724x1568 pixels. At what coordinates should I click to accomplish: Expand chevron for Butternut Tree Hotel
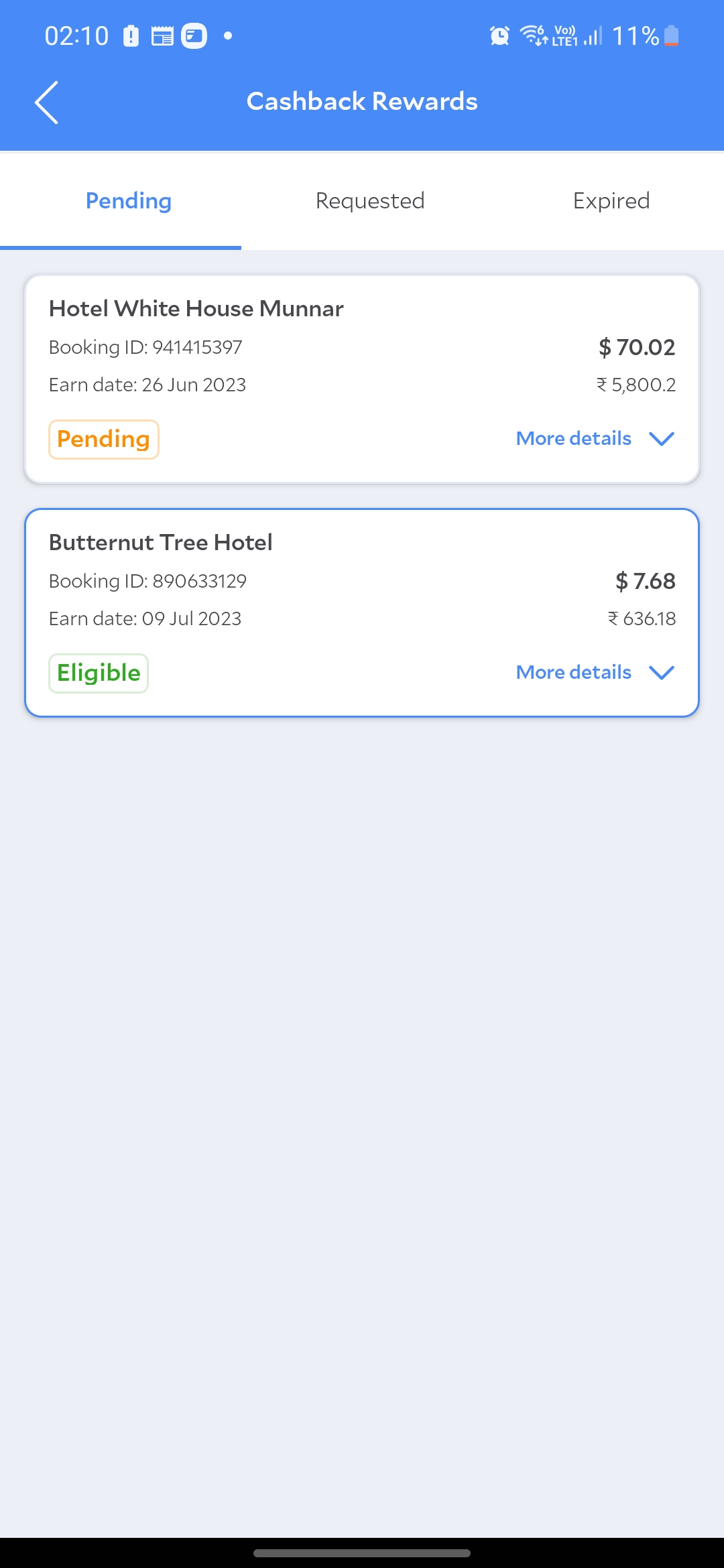click(x=662, y=673)
